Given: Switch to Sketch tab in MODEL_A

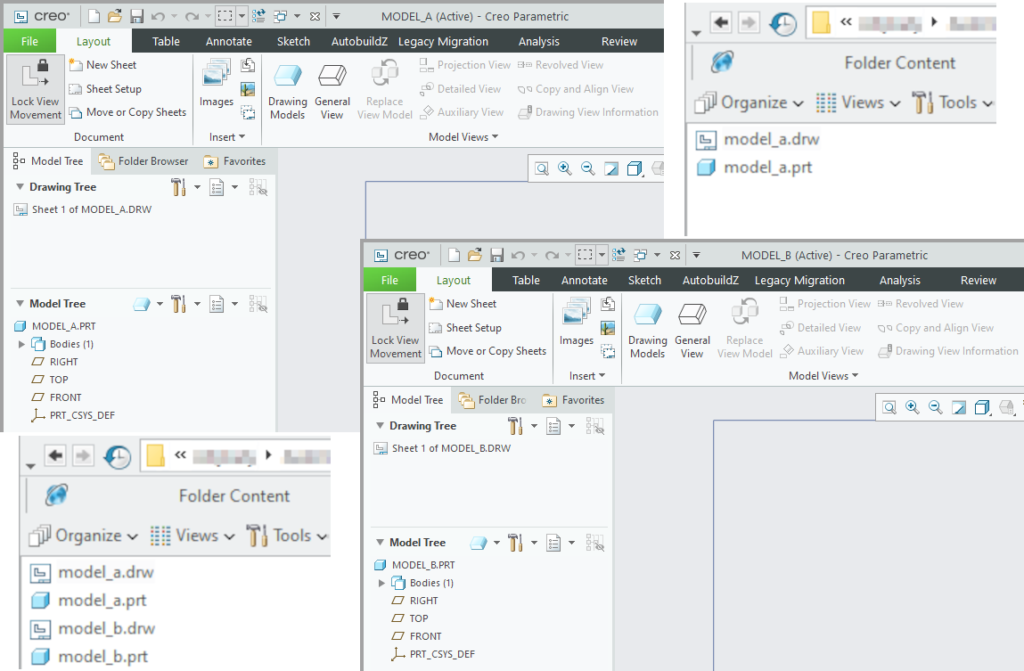Looking at the screenshot, I should coord(293,41).
